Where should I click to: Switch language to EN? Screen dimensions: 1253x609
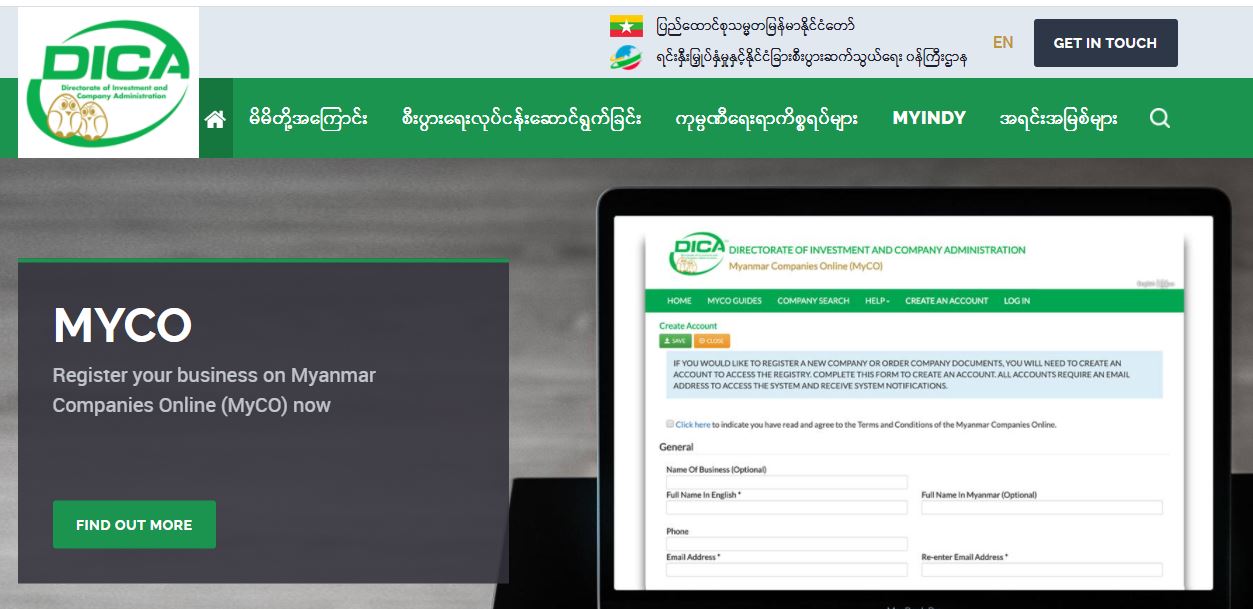(x=1002, y=43)
